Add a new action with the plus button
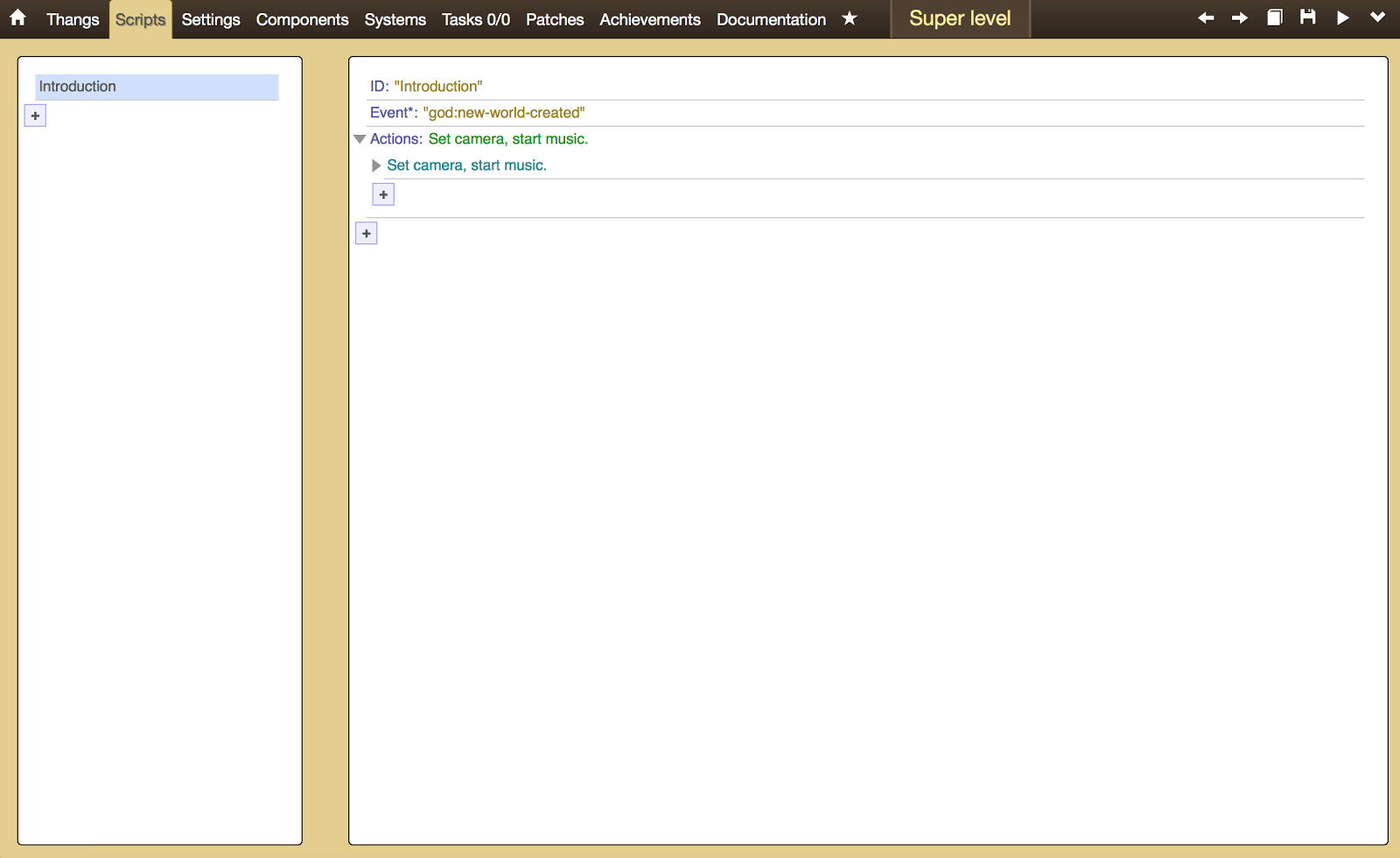The height and width of the screenshot is (858, 1400). (x=383, y=194)
